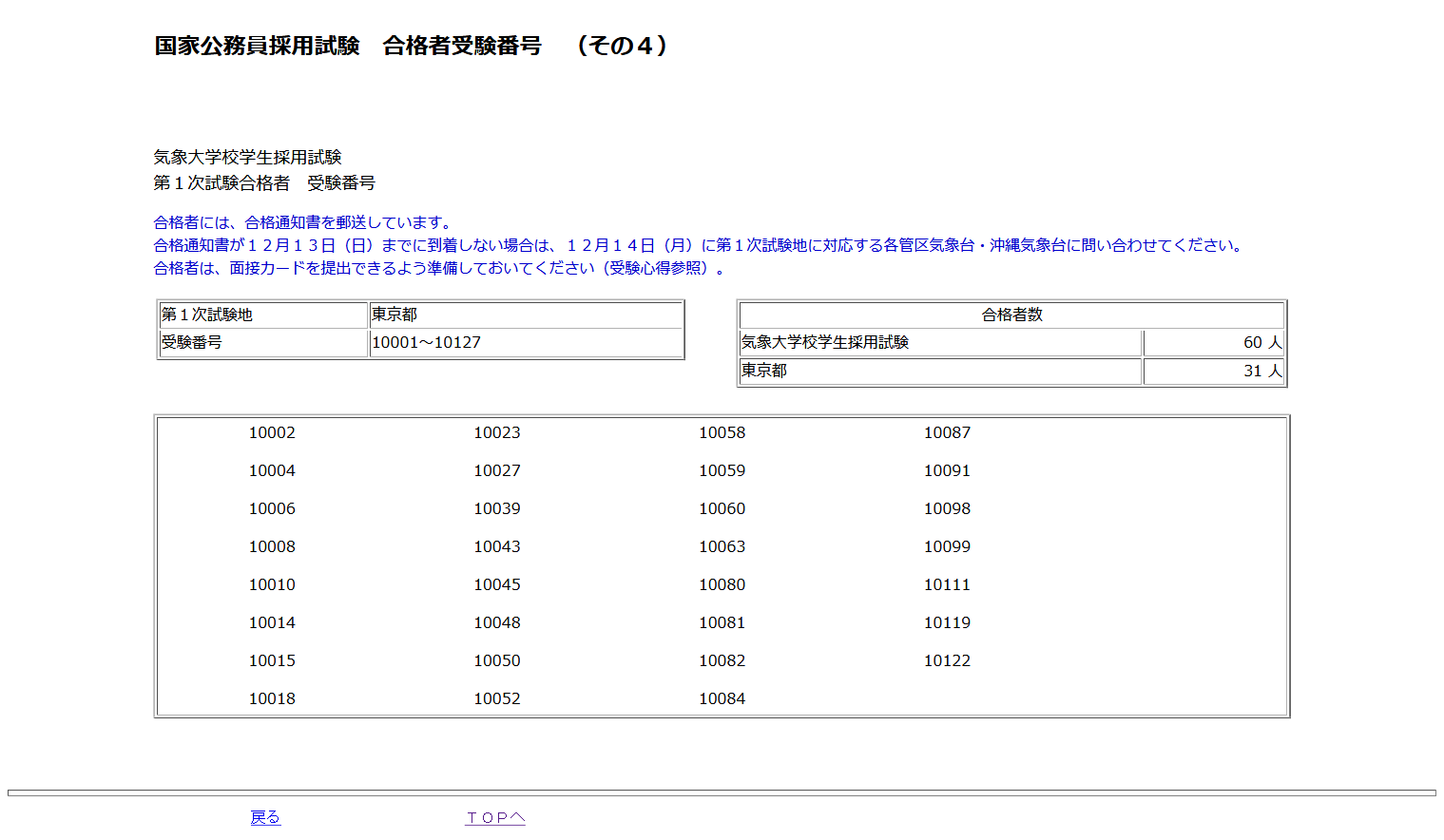The width and height of the screenshot is (1444, 840).
Task: Select exam number 10052
Action: point(497,698)
